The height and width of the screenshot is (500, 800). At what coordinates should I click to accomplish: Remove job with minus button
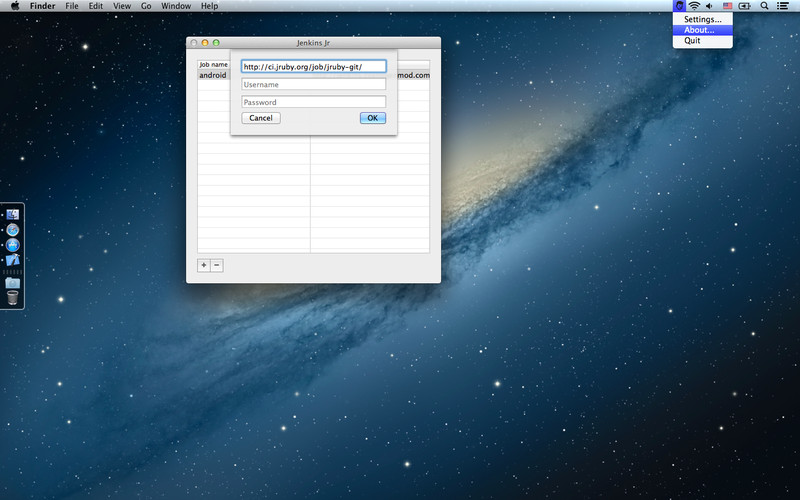click(x=217, y=265)
